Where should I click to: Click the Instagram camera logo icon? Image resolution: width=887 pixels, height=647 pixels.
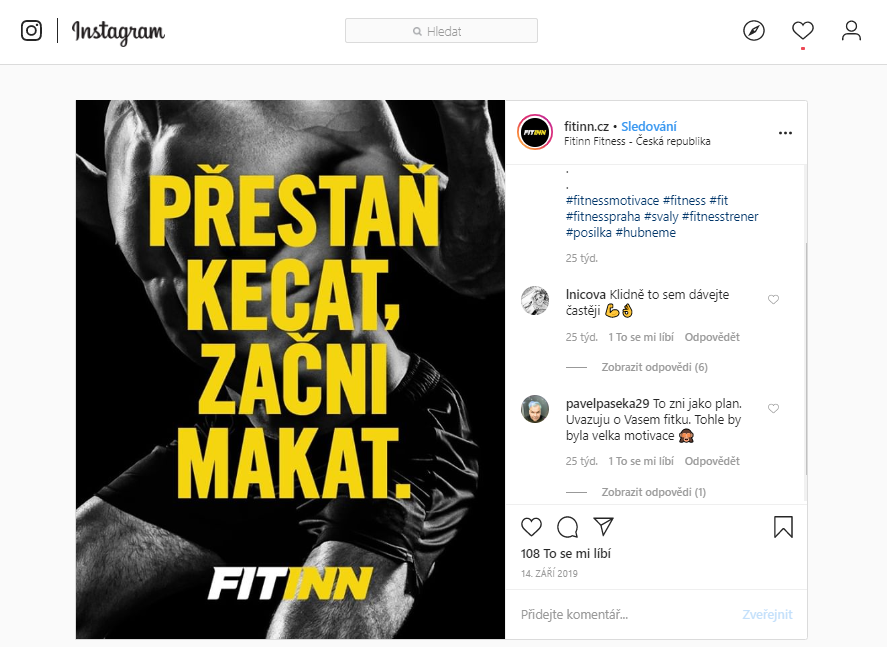tap(31, 31)
